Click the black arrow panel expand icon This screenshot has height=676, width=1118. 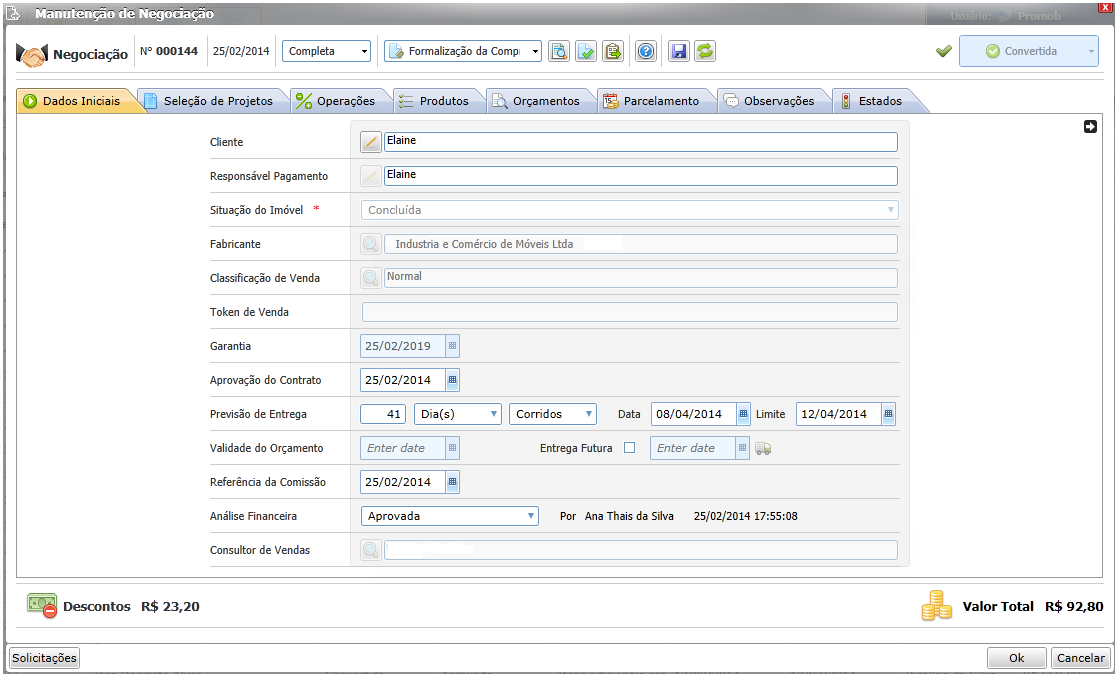1090,126
